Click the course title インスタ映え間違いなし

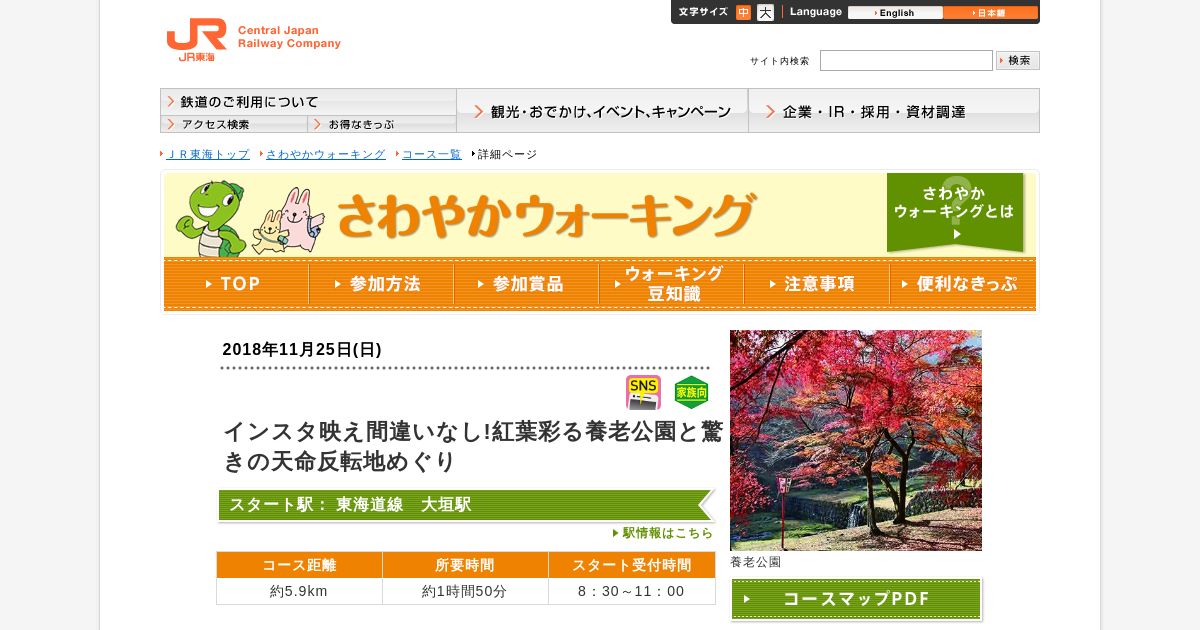coord(472,447)
